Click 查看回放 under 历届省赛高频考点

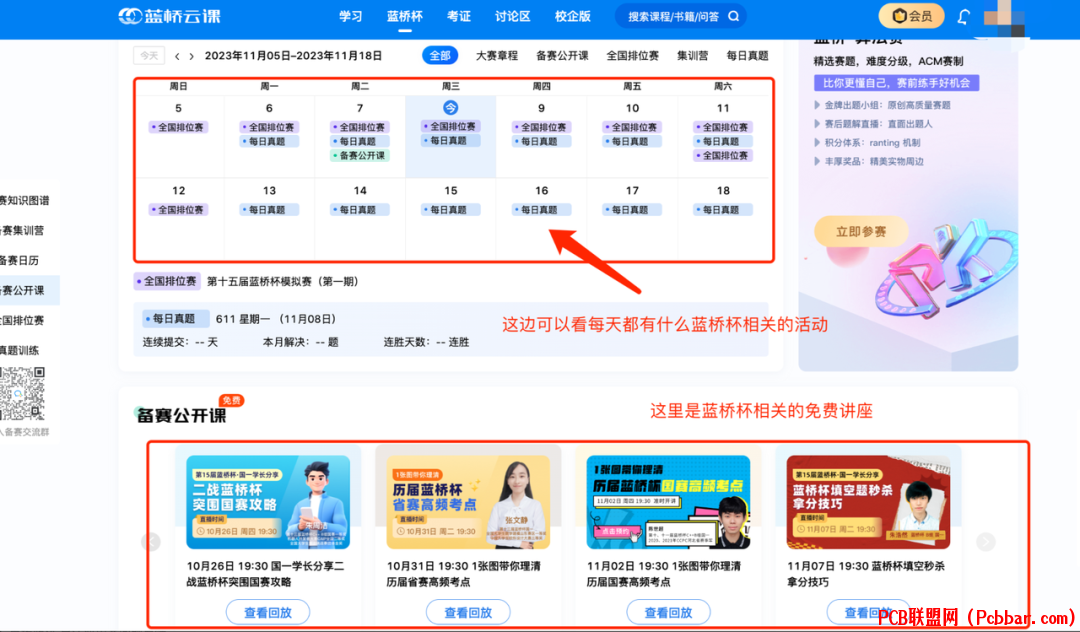[x=468, y=612]
